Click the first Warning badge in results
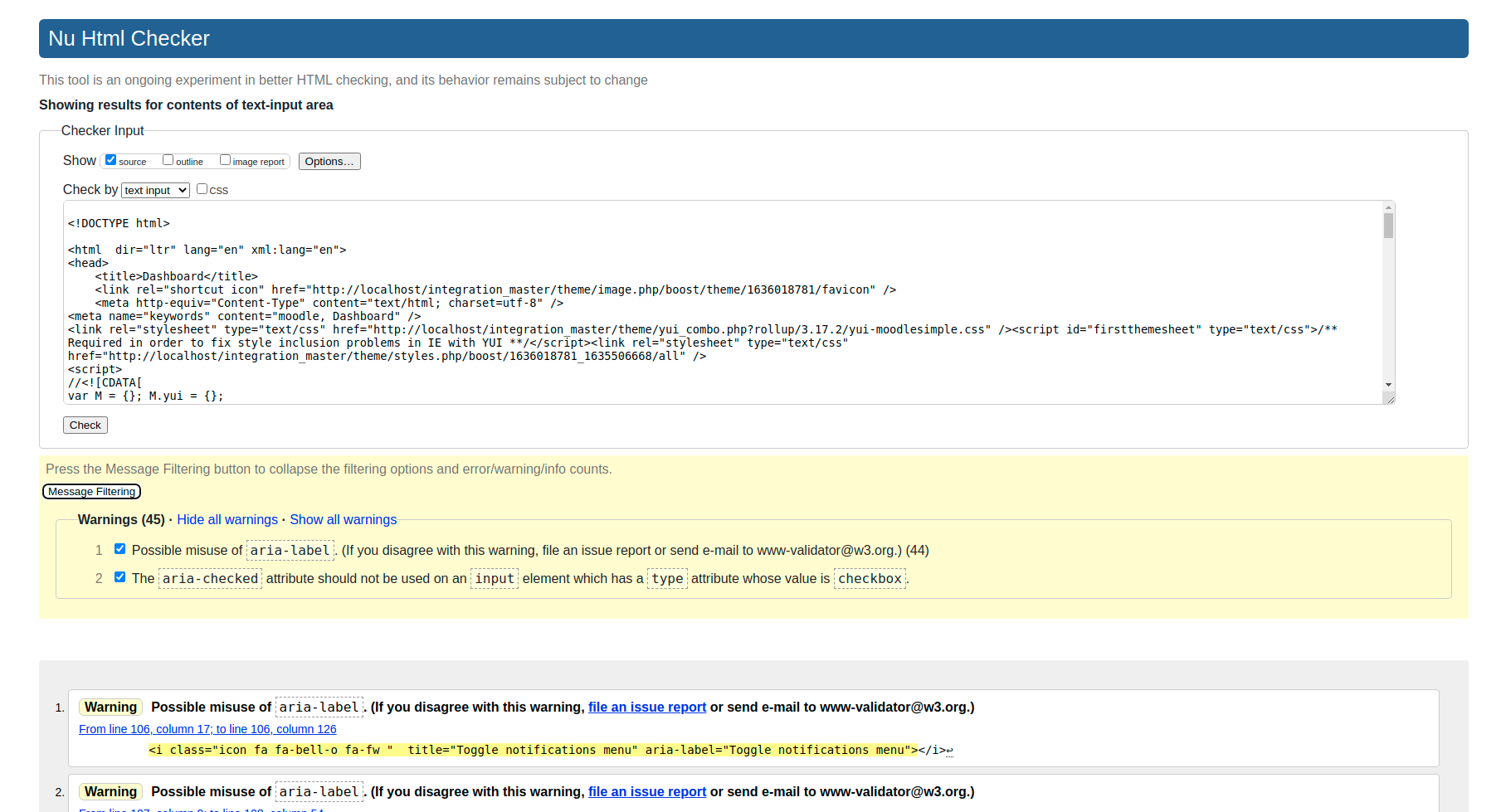The image size is (1506, 812). tap(110, 707)
